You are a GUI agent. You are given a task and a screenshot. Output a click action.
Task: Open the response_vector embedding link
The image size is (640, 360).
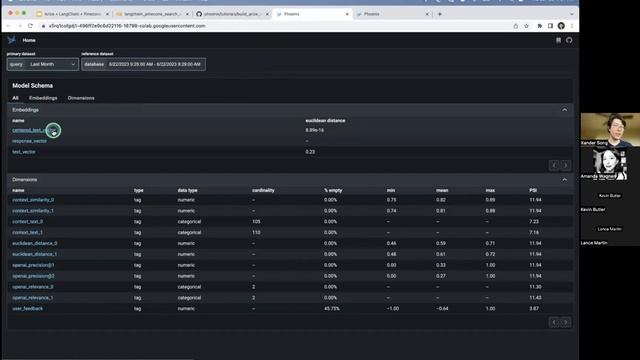[x=29, y=141]
